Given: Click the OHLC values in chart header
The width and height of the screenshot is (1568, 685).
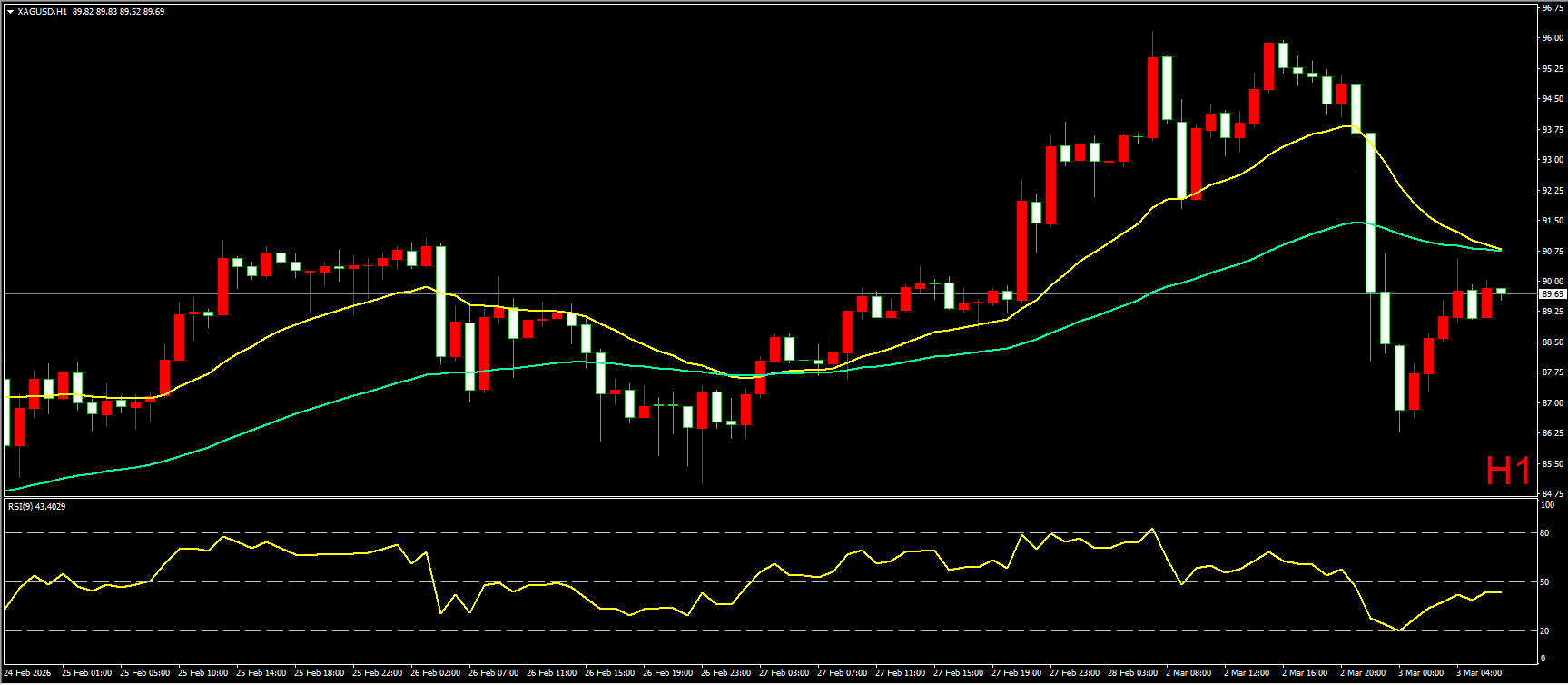Looking at the screenshot, I should [x=118, y=12].
